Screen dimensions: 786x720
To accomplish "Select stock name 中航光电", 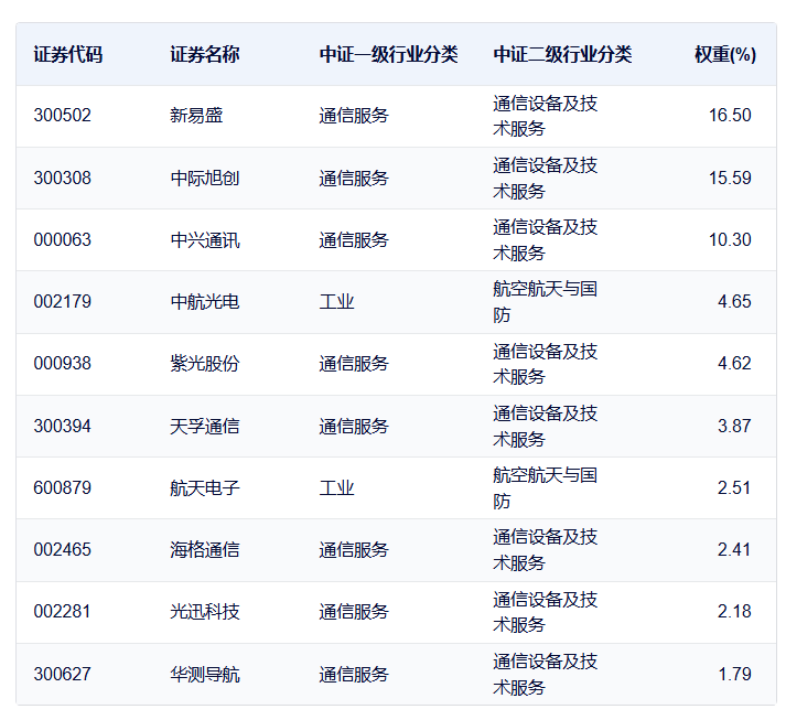I will pos(205,302).
